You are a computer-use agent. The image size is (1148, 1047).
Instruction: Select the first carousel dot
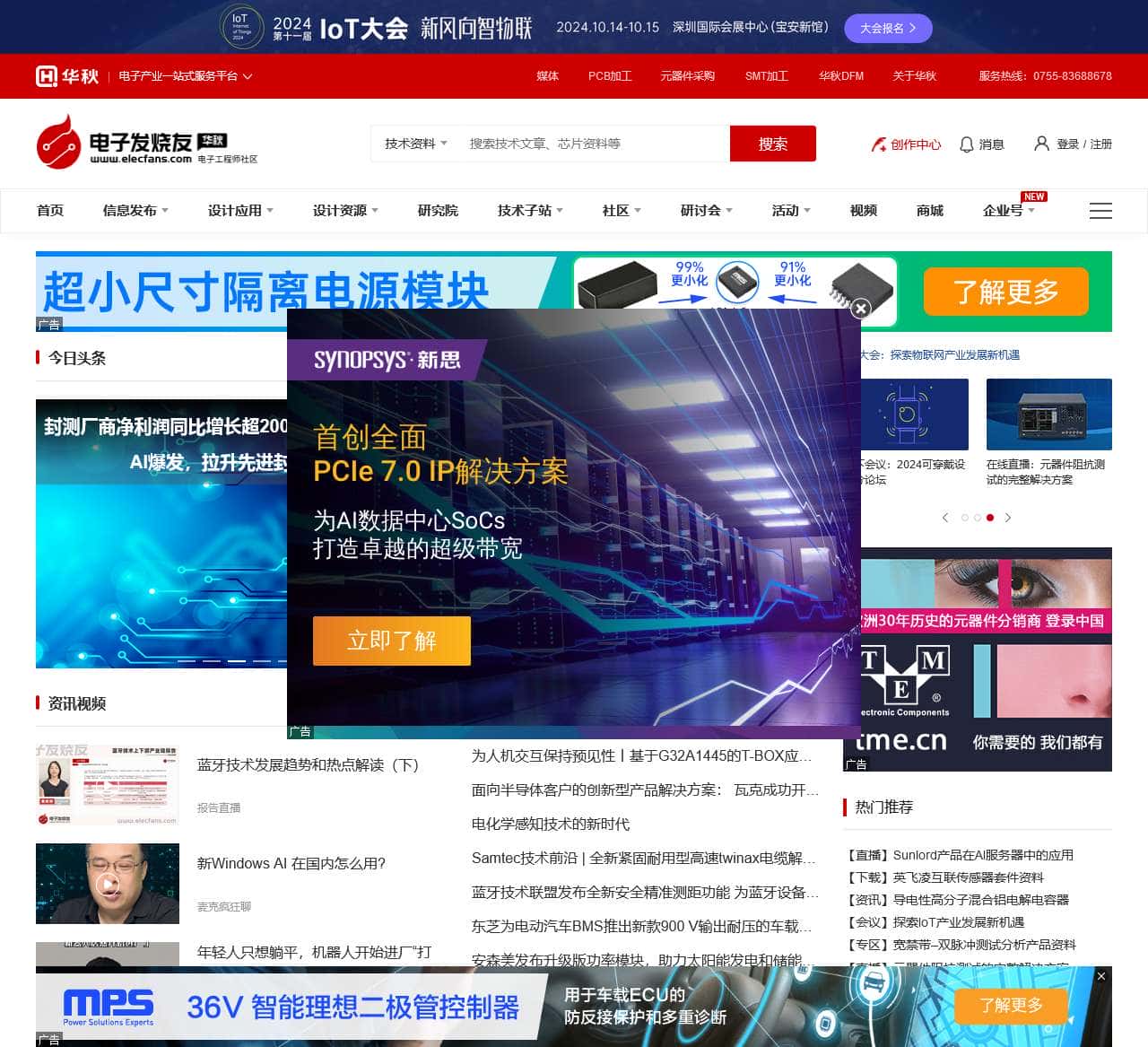965,518
